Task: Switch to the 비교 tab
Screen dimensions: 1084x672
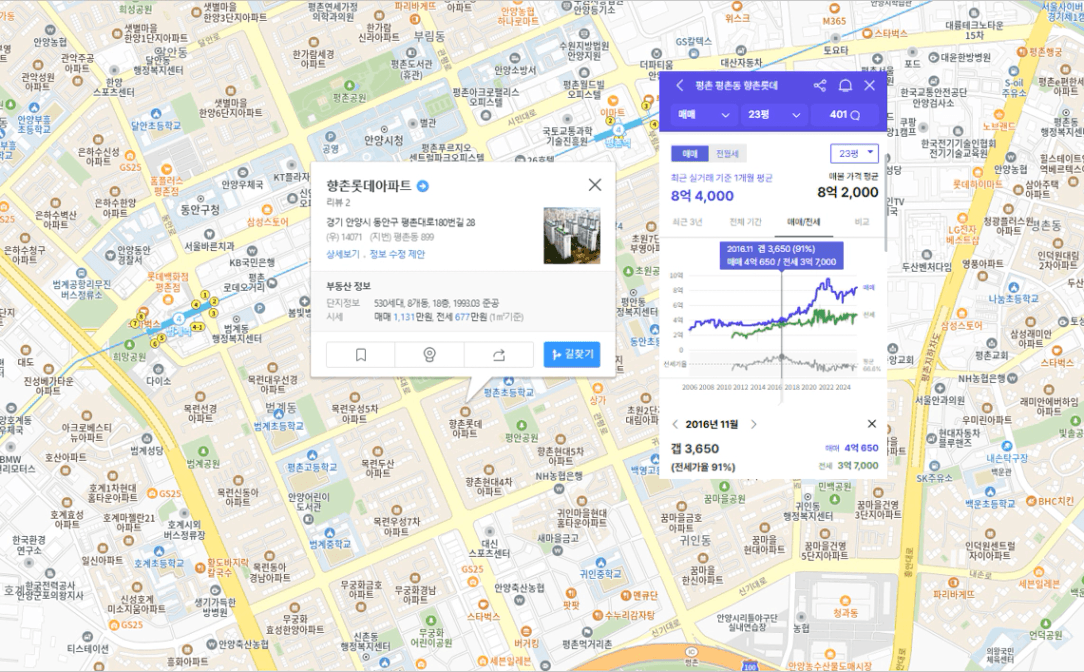Action: coord(861,222)
